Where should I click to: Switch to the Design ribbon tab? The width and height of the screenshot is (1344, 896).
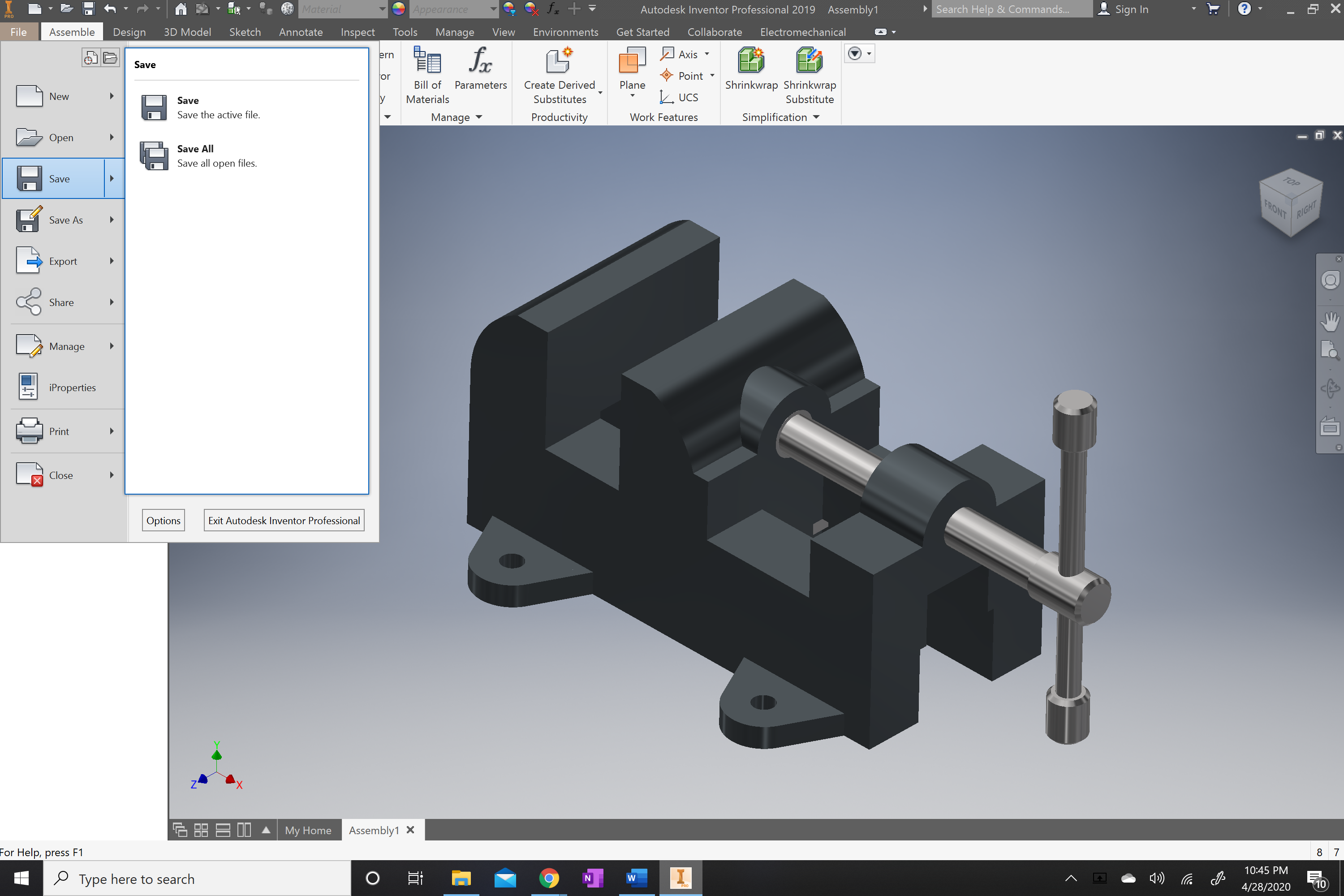(x=129, y=32)
